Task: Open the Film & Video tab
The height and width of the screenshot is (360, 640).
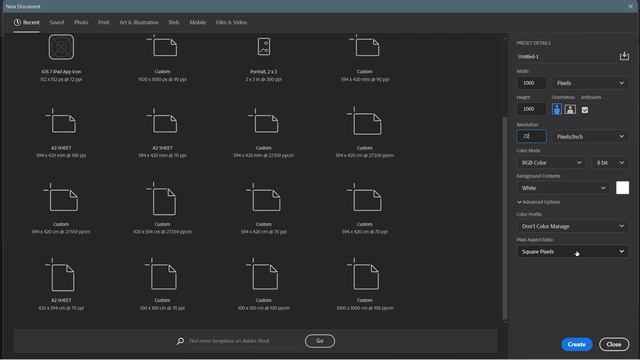Action: pos(231,22)
